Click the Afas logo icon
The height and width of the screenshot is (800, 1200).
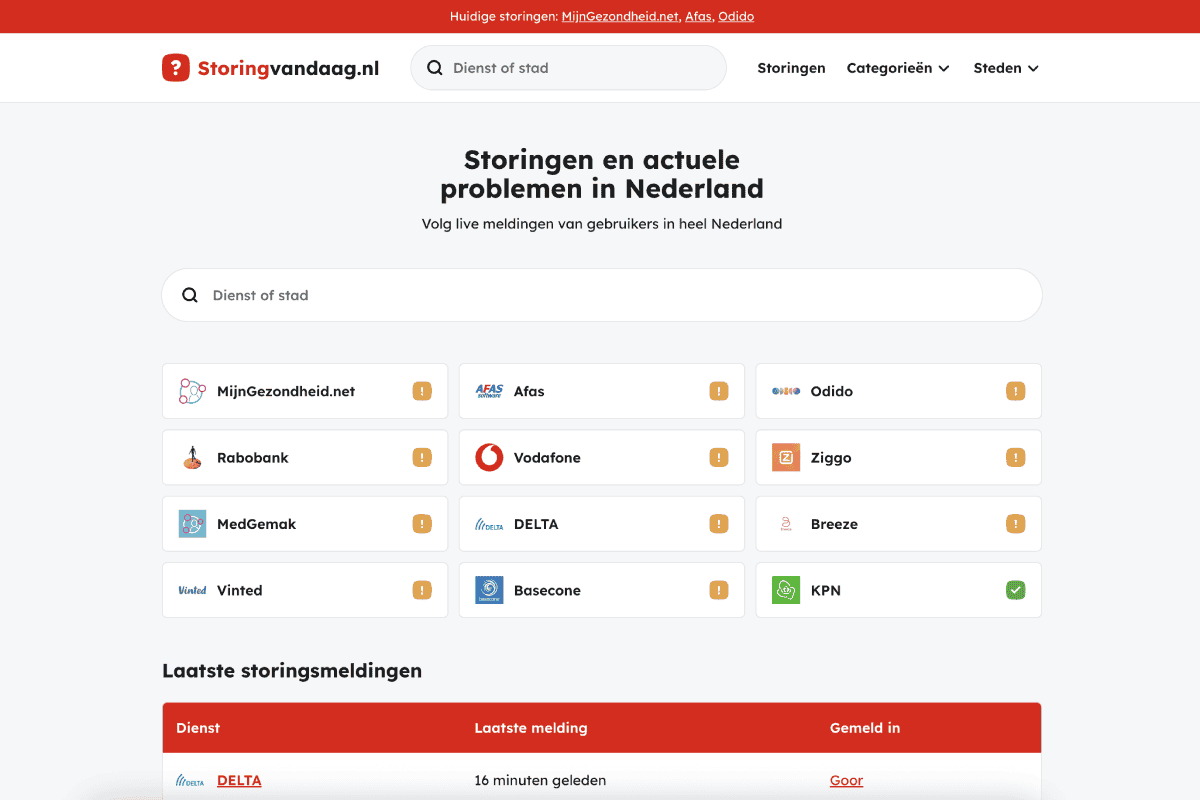489,391
